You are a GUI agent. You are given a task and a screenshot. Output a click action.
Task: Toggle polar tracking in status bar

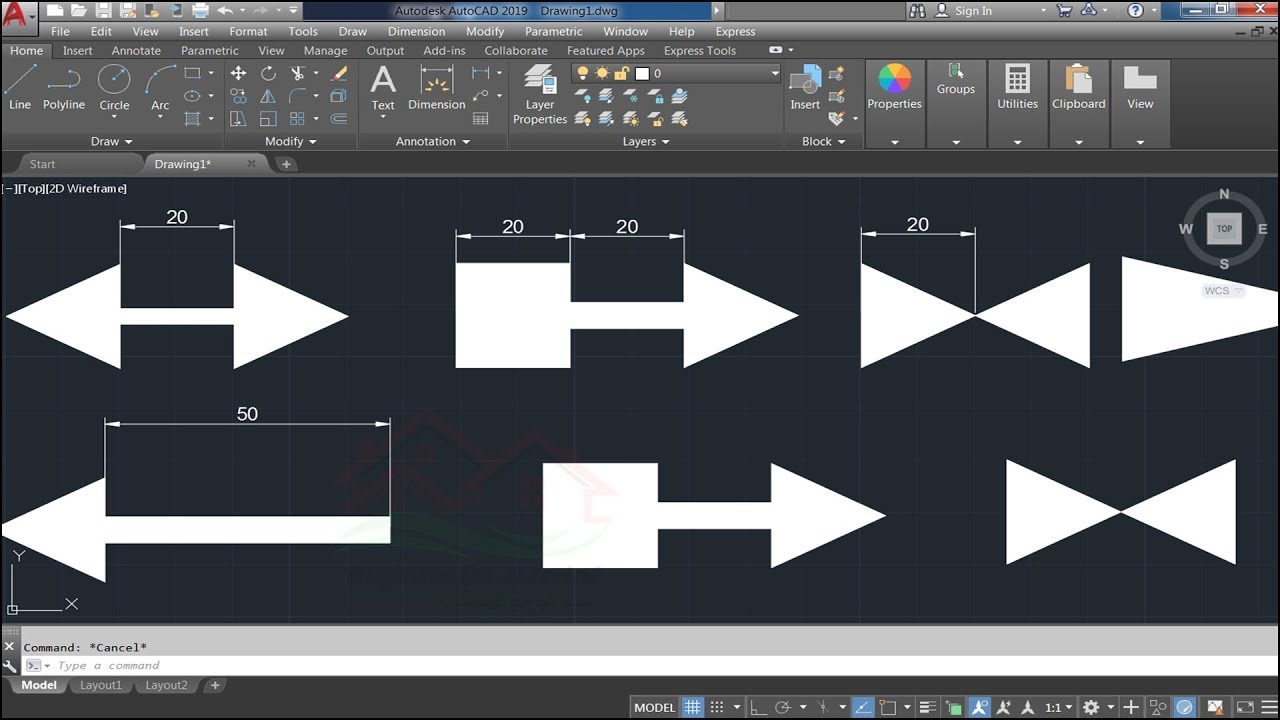point(784,707)
